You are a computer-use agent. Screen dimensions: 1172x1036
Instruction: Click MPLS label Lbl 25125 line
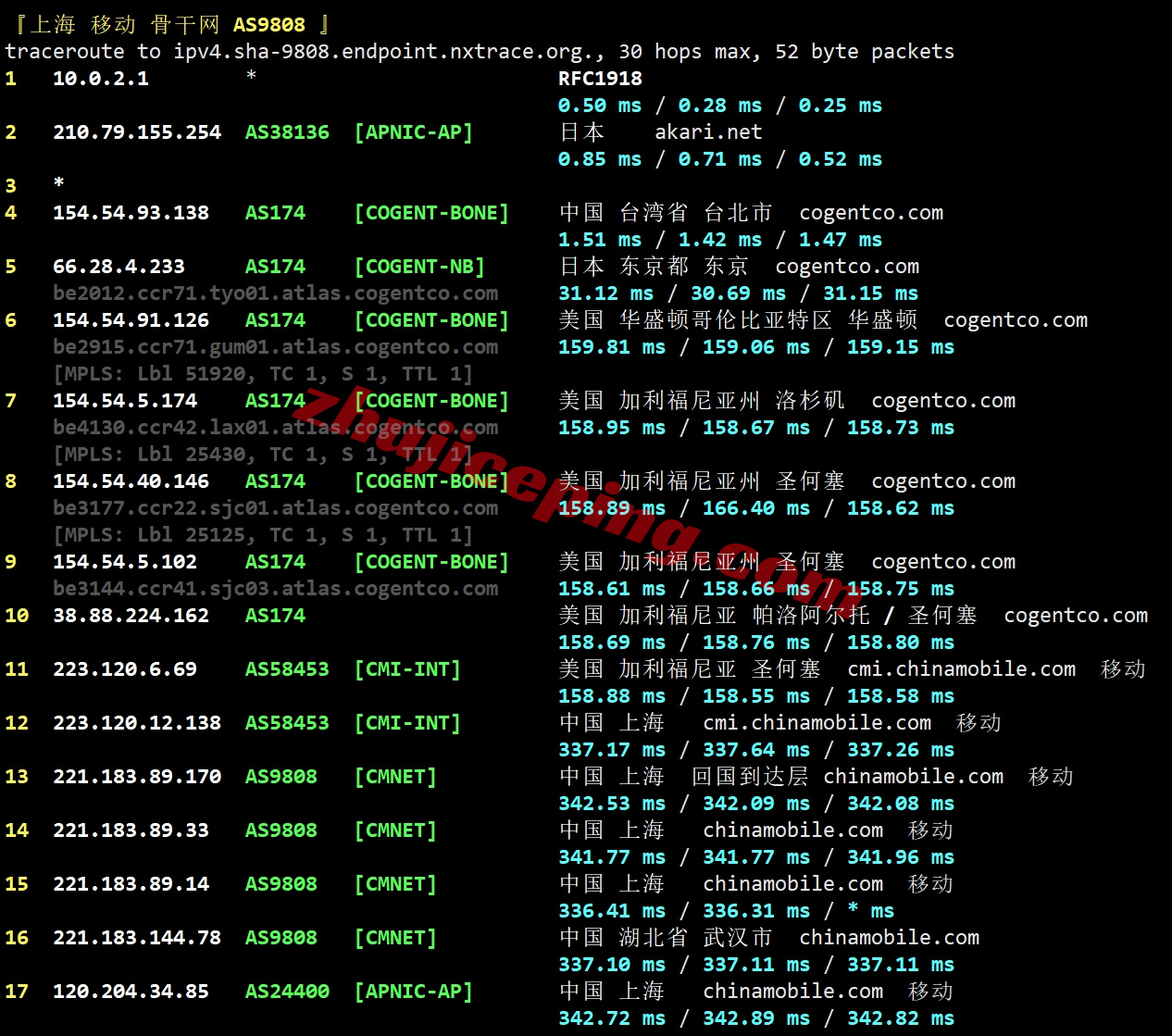[263, 535]
